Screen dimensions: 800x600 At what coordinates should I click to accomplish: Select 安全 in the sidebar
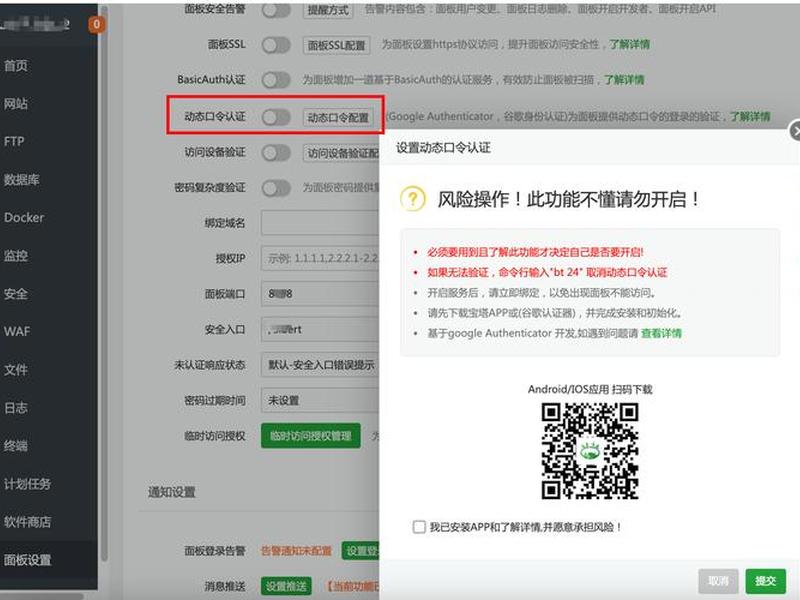coord(16,294)
